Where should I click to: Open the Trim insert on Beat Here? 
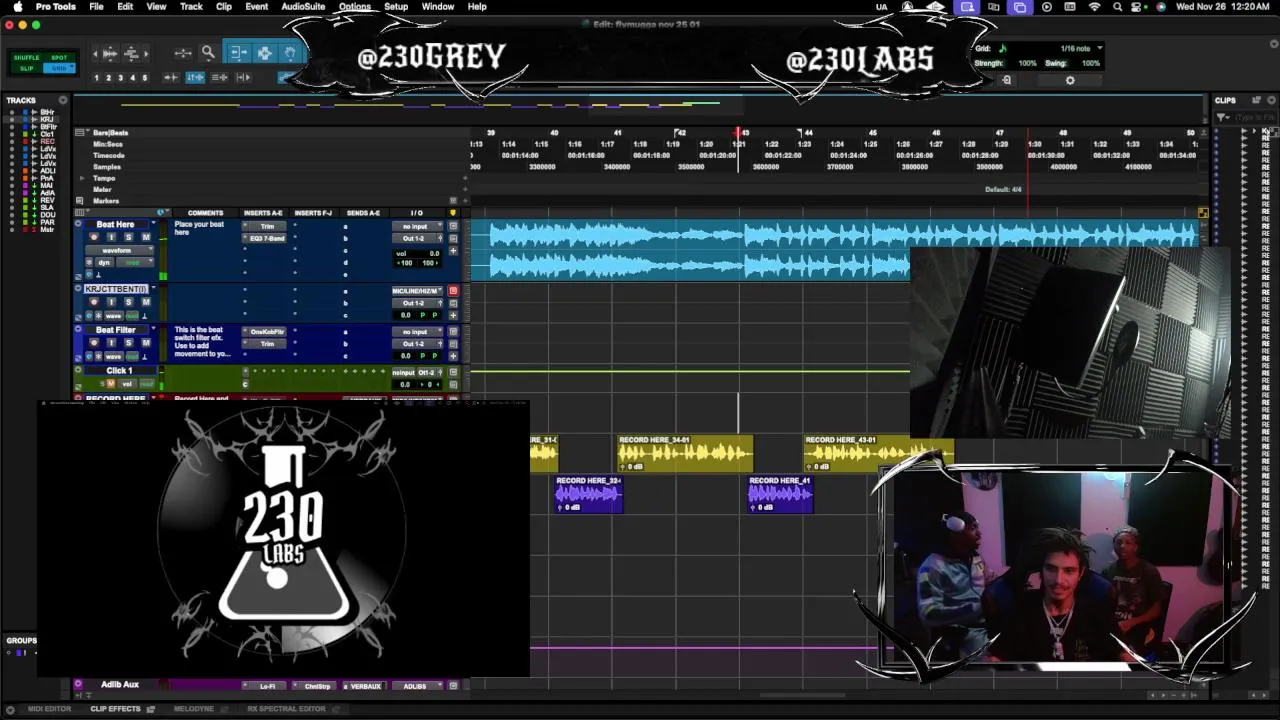(x=267, y=227)
